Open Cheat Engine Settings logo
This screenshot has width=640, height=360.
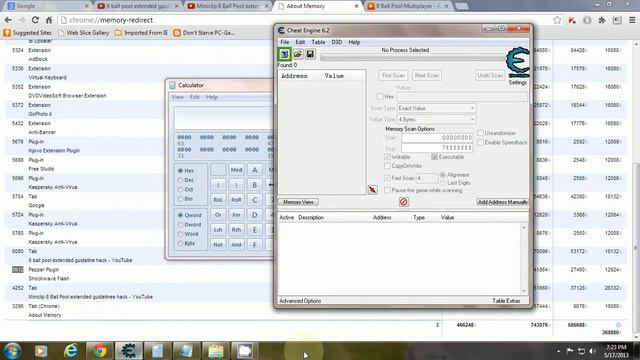coord(518,62)
